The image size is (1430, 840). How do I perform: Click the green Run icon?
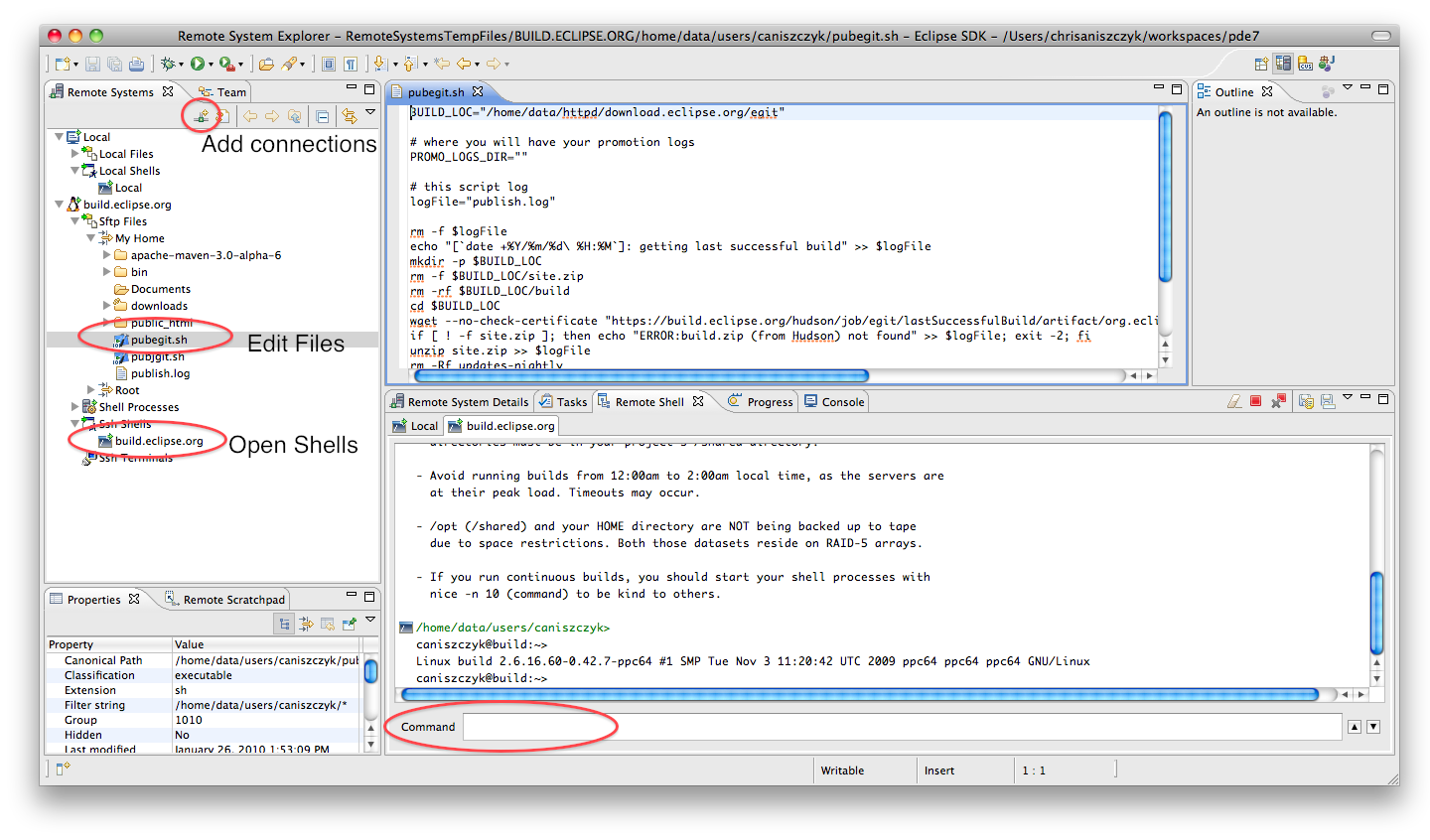click(198, 64)
